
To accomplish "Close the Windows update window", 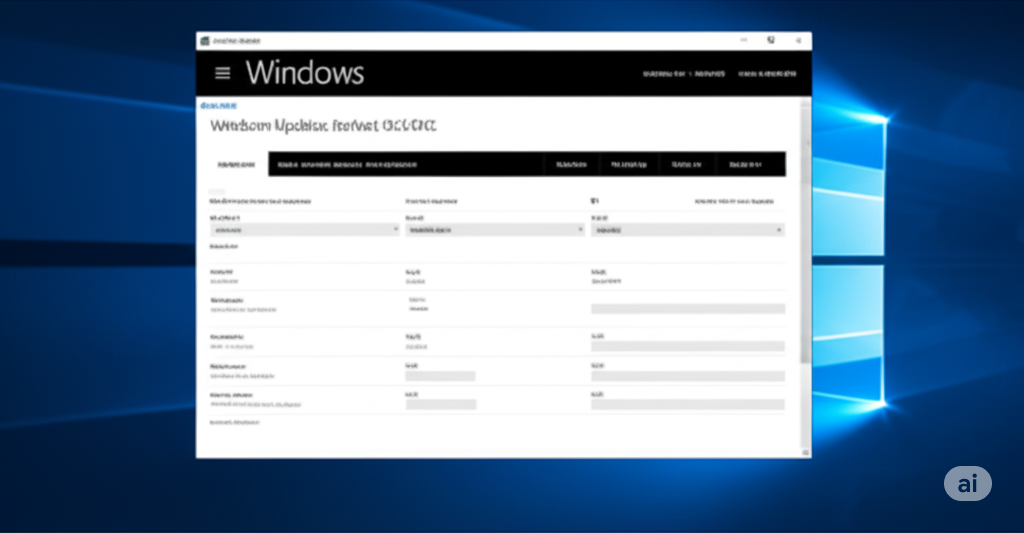I will [x=798, y=40].
